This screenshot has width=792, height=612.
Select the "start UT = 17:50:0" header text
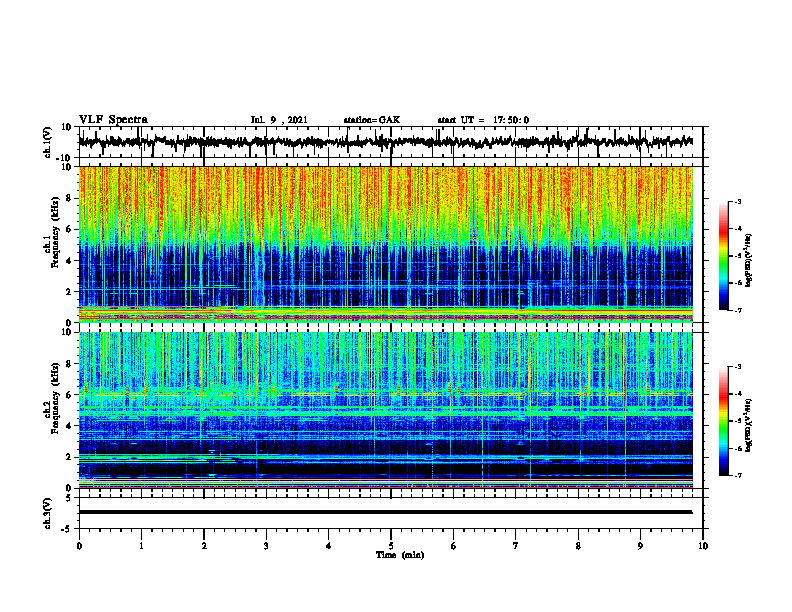coord(483,120)
